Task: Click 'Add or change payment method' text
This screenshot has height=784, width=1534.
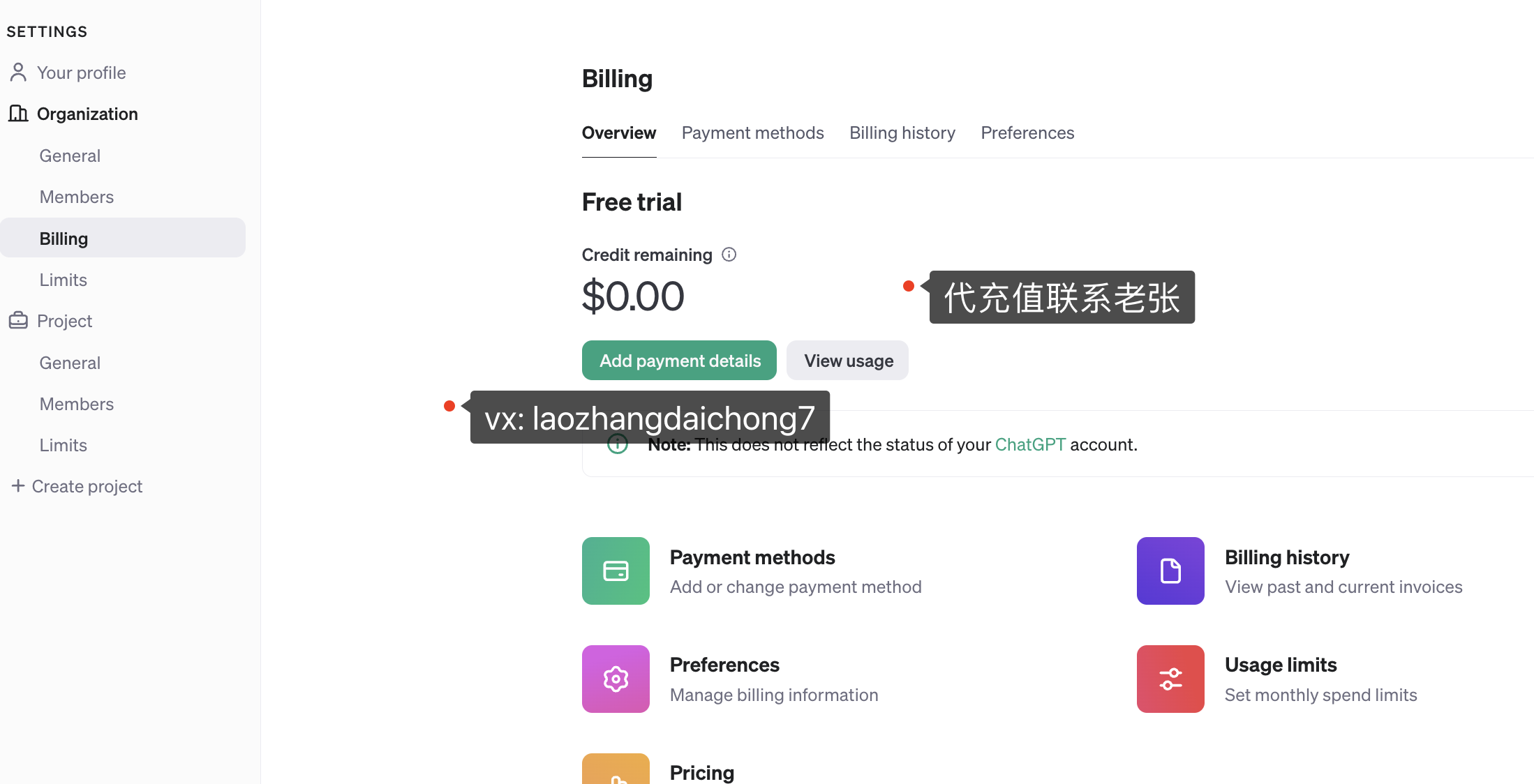Action: 796,587
